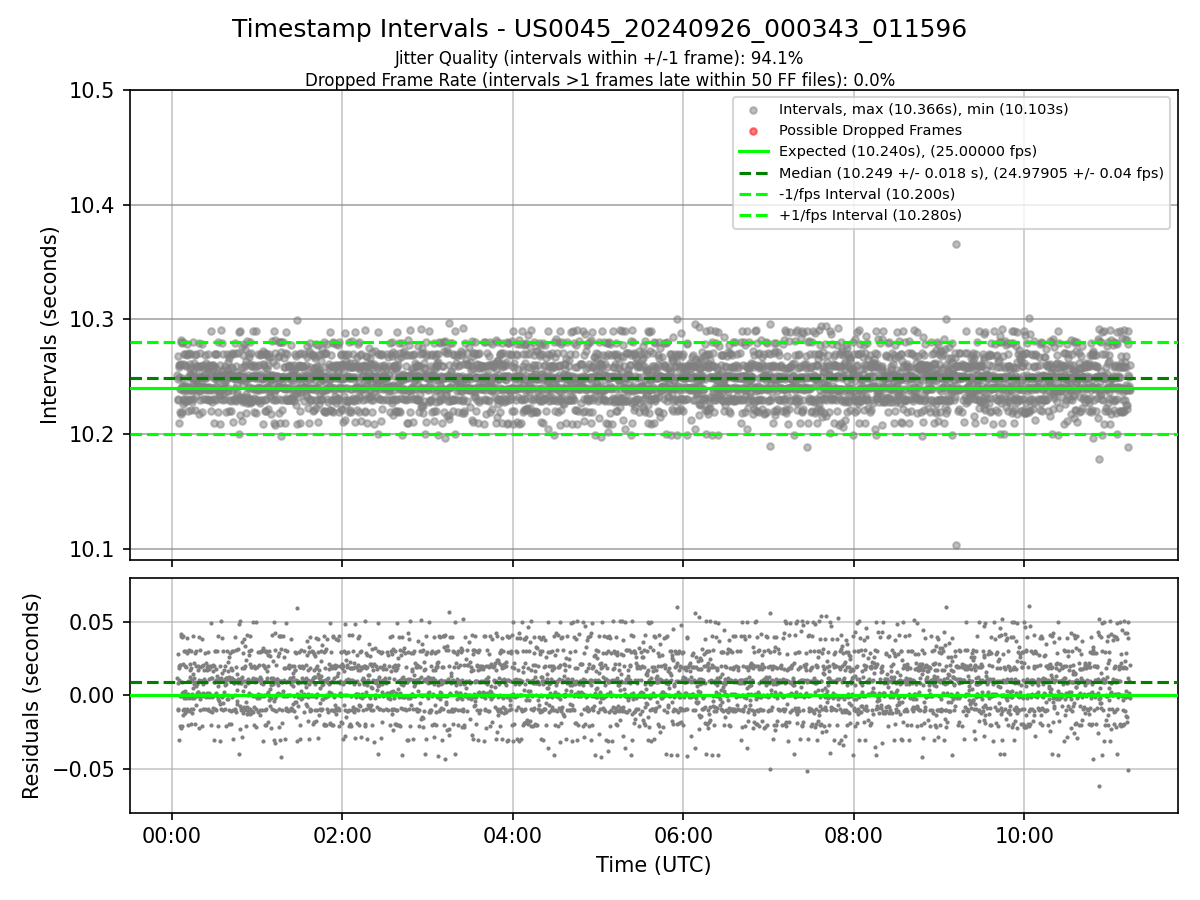Select legend entry +1/fps Interval (10.280s)
Screen dimensions: 1200x900
click(x=870, y=214)
